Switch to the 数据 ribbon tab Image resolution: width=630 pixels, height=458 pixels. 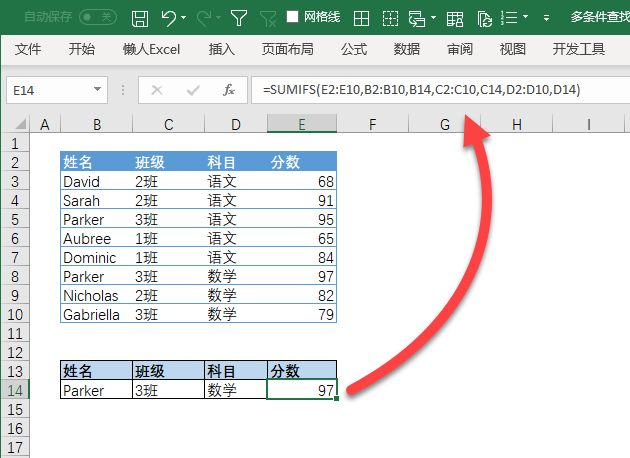click(x=407, y=49)
